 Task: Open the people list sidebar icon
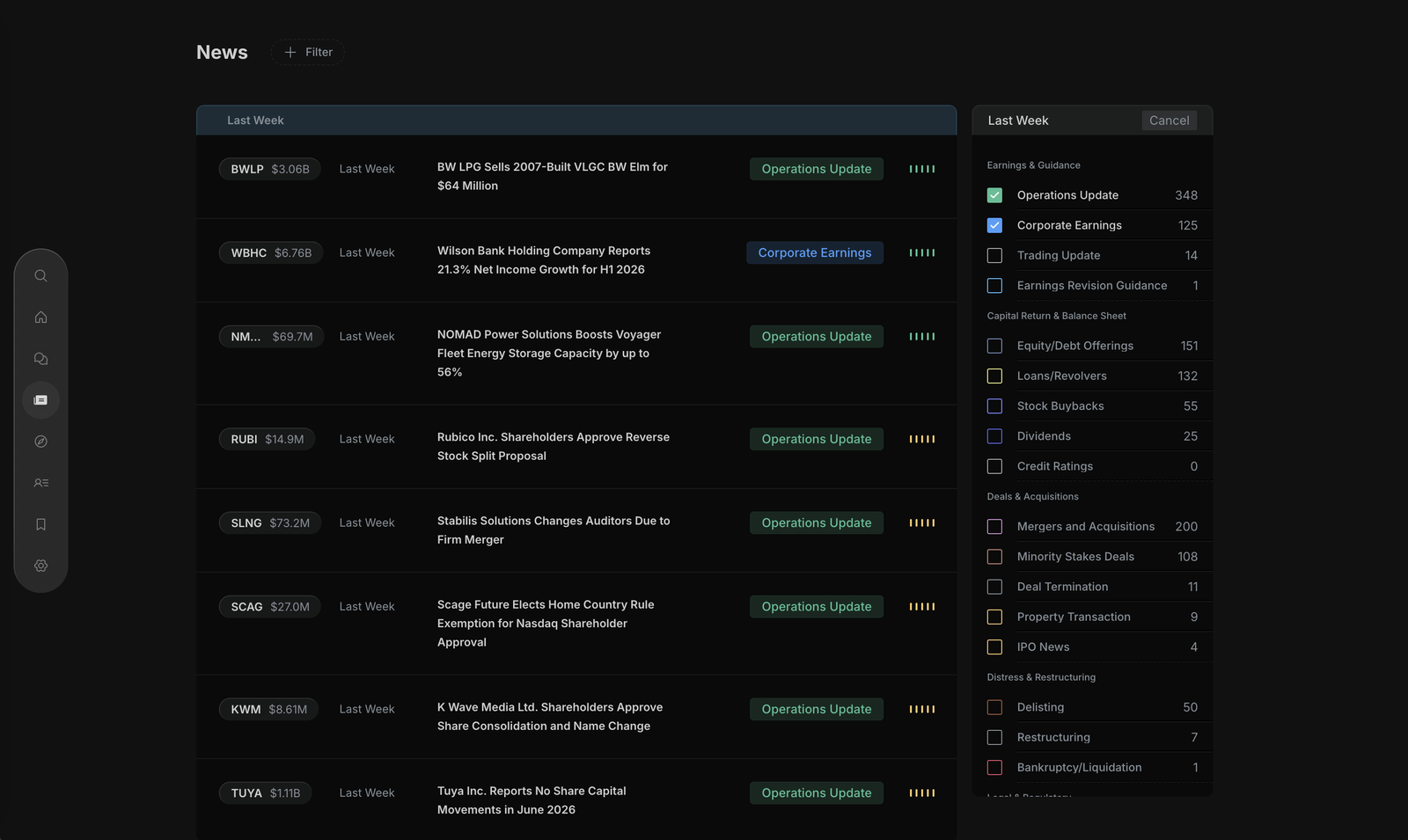click(x=40, y=483)
